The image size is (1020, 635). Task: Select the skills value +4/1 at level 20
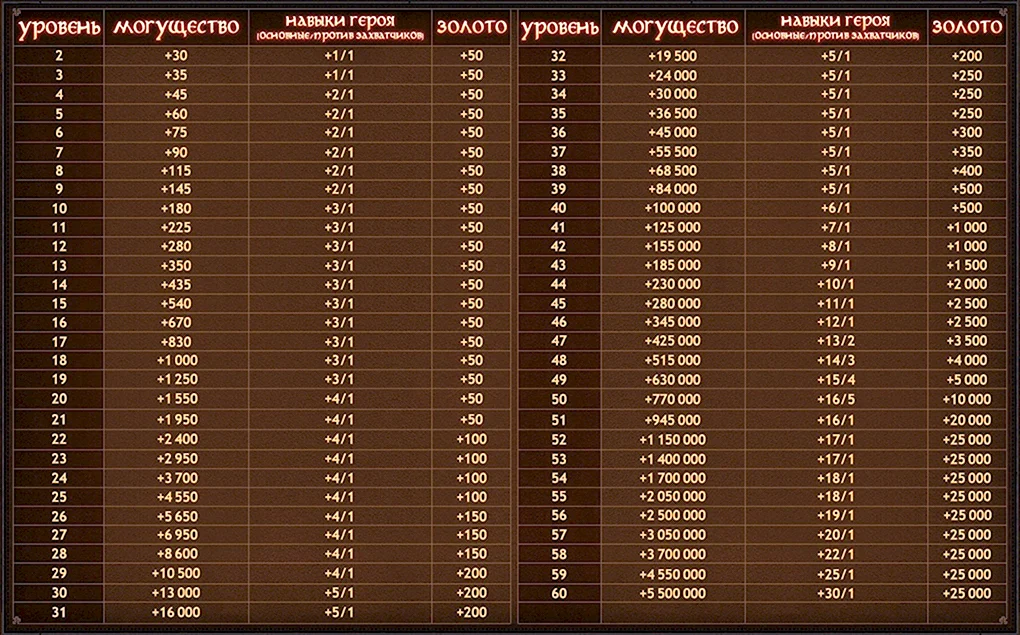click(x=339, y=399)
